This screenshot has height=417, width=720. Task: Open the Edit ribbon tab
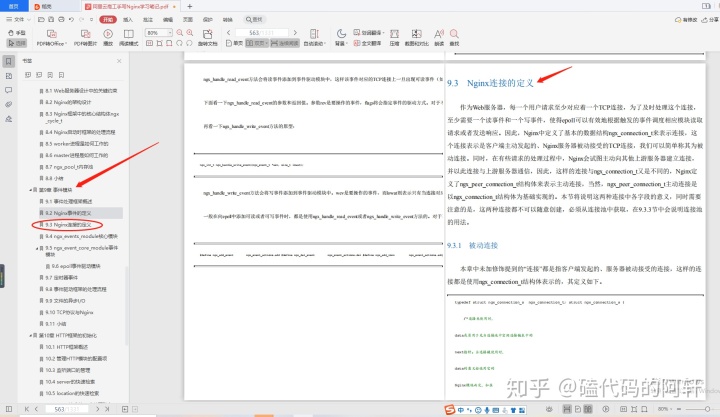tap(168, 19)
